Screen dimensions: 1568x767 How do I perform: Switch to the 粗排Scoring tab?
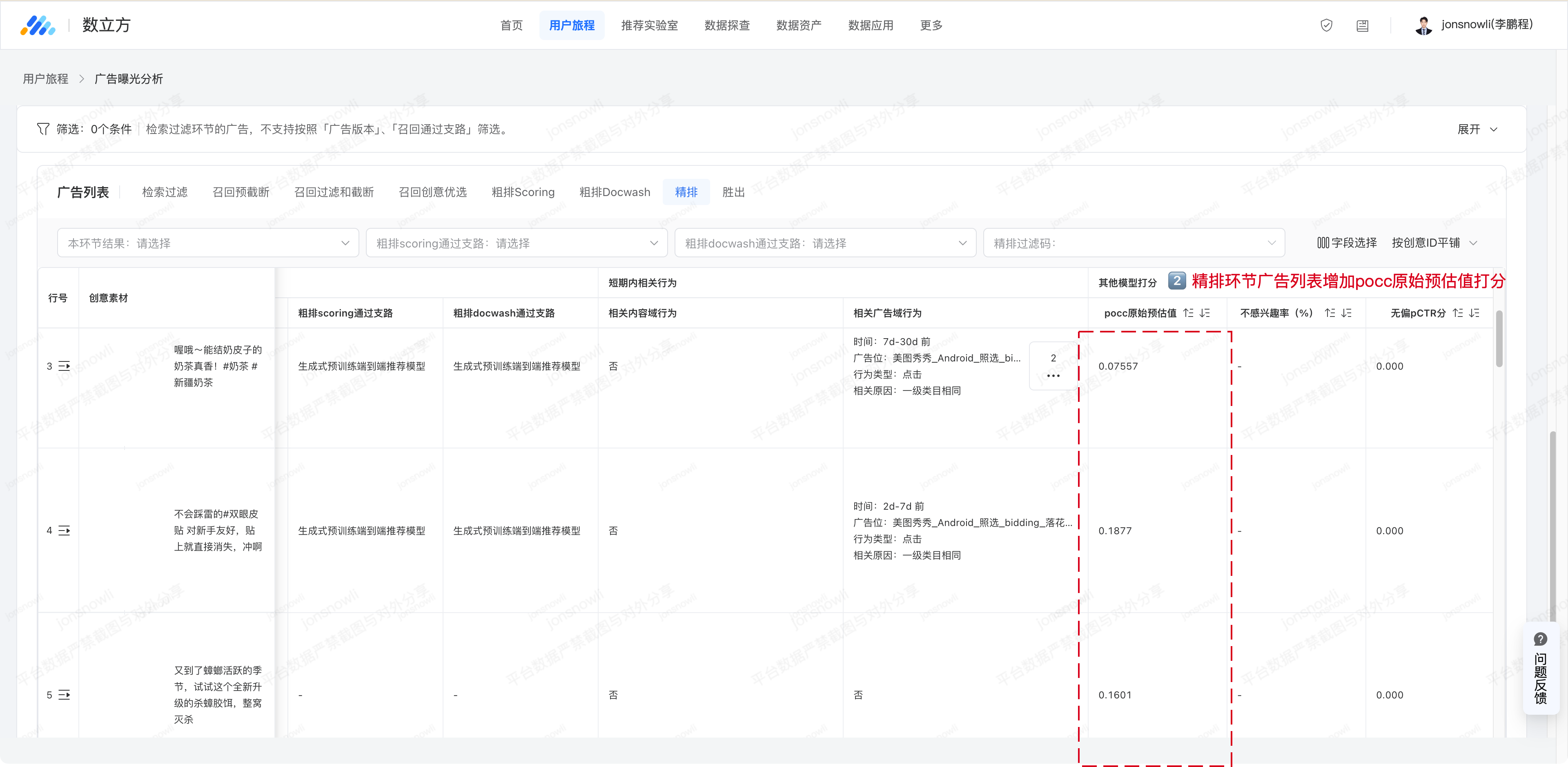coord(523,192)
